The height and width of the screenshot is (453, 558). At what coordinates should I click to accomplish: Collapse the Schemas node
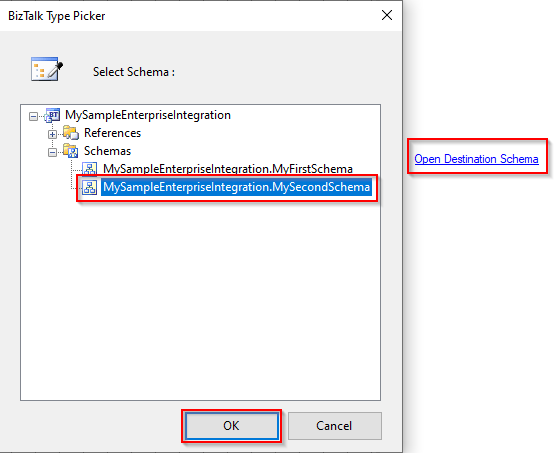[52, 153]
